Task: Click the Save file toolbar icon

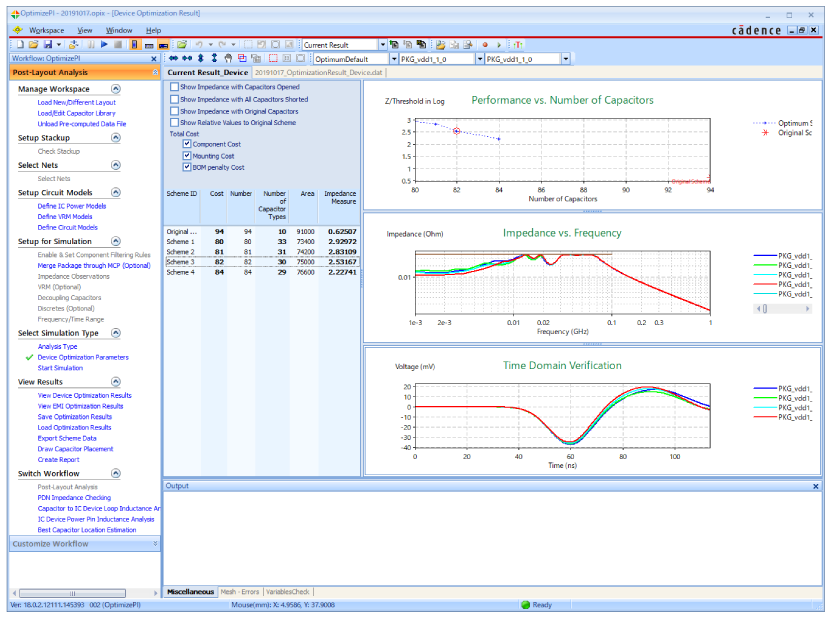Action: tap(46, 45)
